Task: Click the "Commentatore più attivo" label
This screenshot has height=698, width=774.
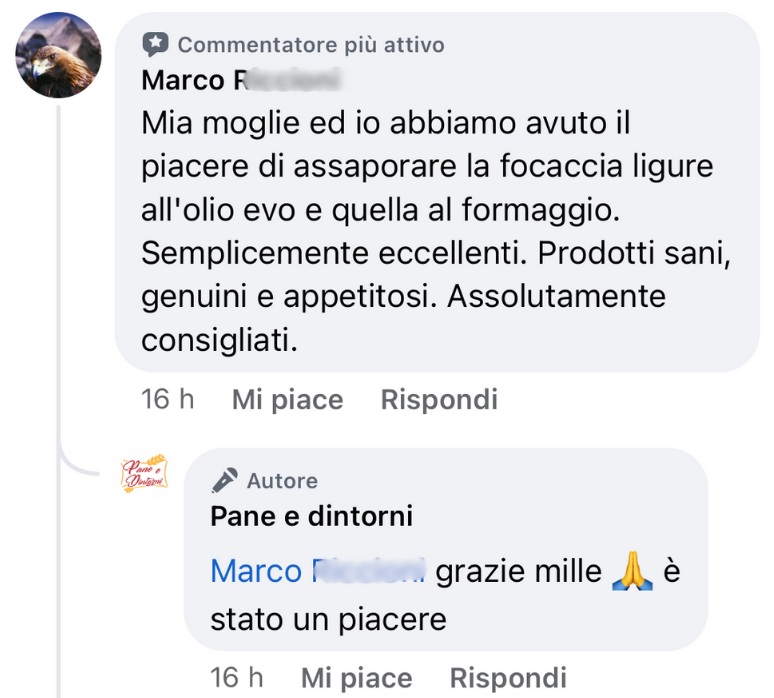Action: 311,45
